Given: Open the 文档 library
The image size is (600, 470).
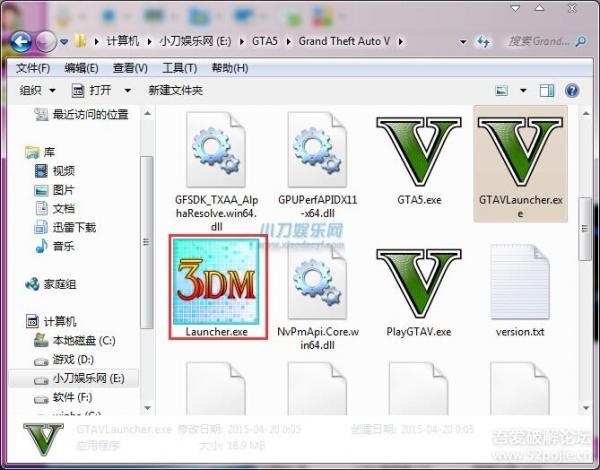Looking at the screenshot, I should coord(54,209).
